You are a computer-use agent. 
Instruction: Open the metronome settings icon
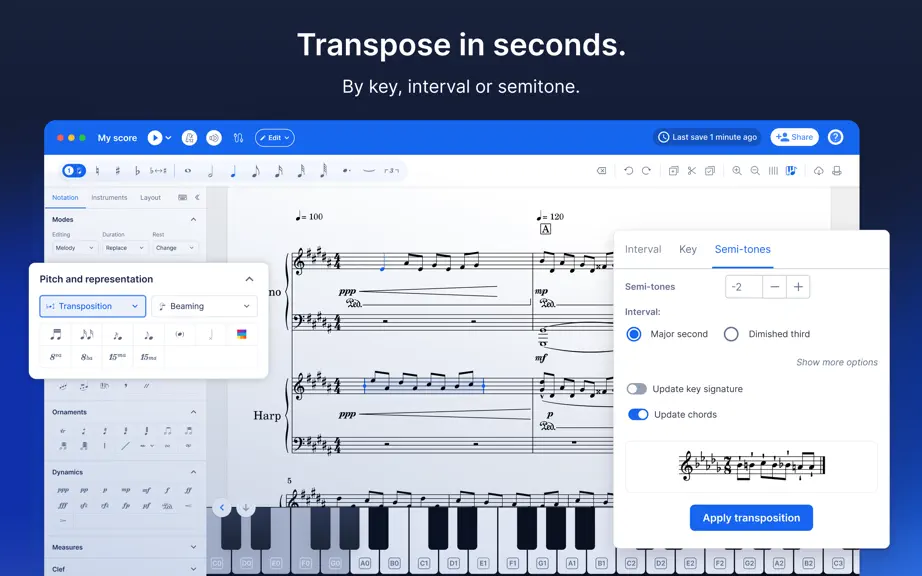189,138
